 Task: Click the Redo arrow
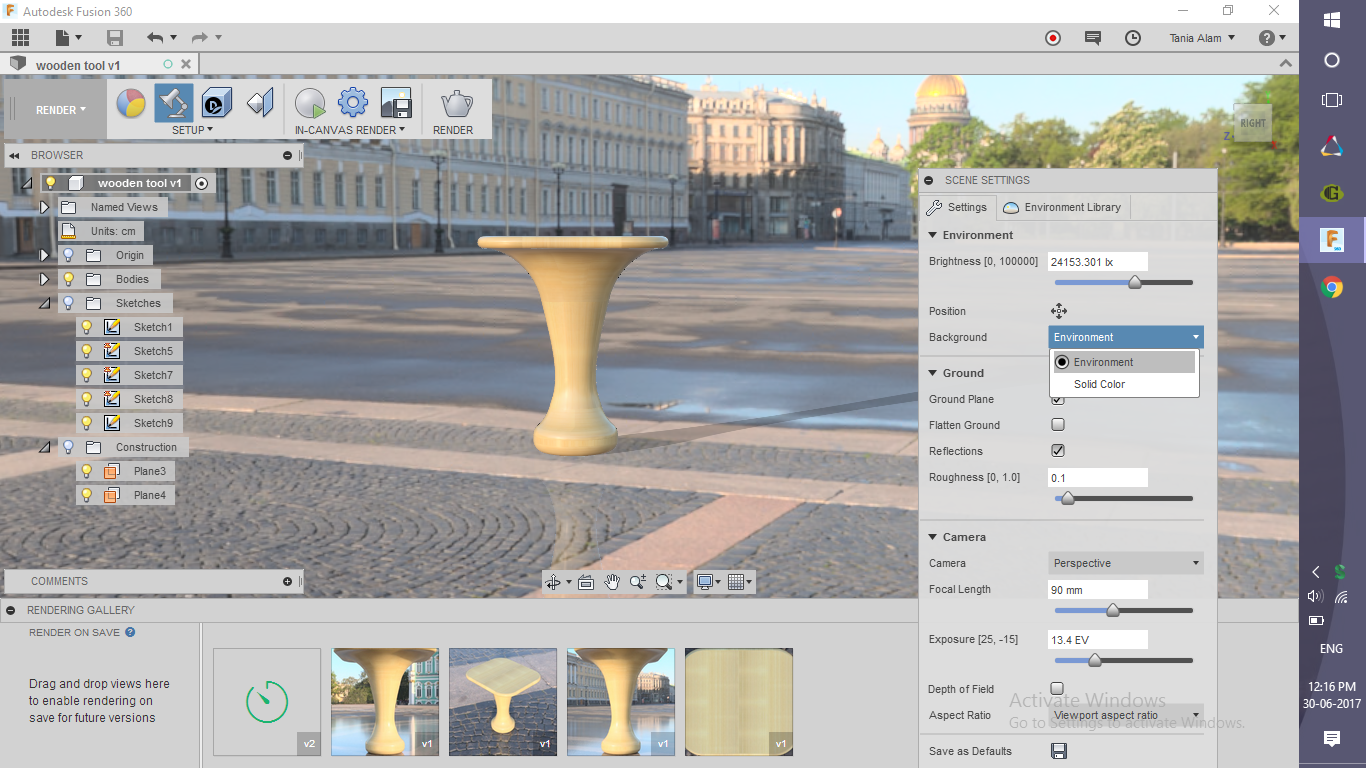point(200,38)
